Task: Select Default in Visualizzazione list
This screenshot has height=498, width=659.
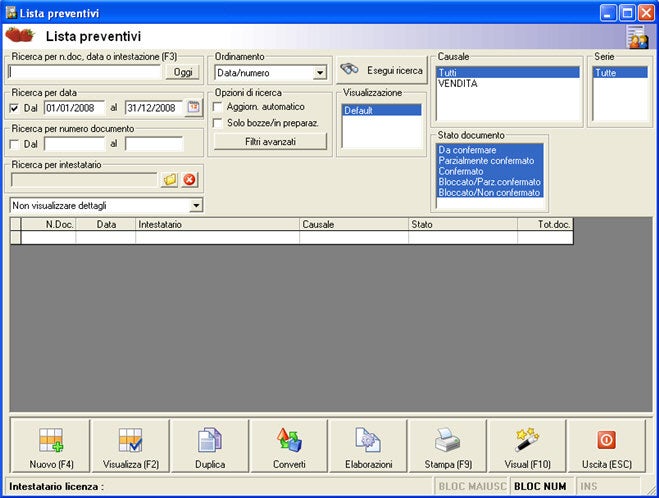Action: 382,111
